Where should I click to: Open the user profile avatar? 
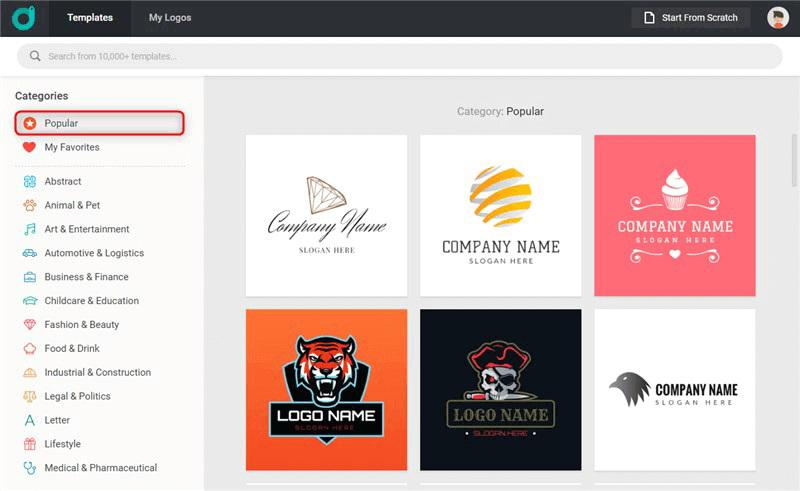[x=777, y=18]
